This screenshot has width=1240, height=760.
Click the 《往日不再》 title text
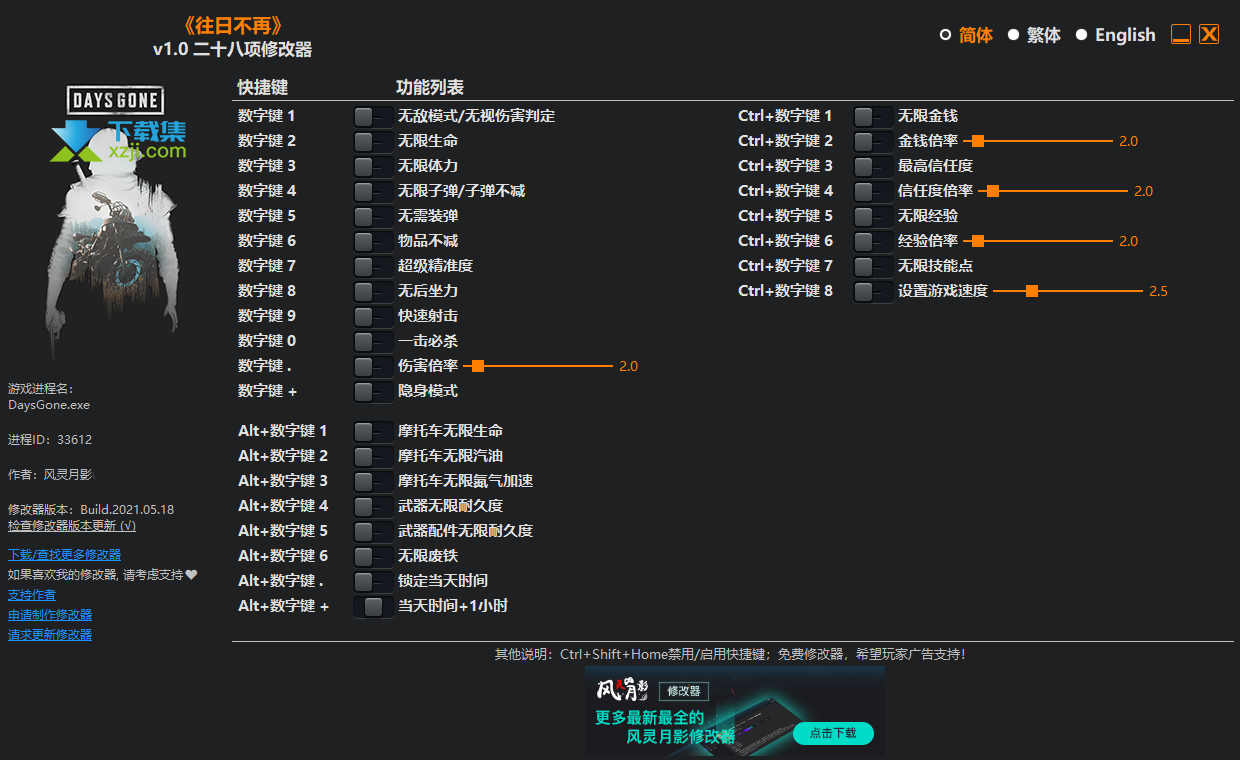pyautogui.click(x=232, y=25)
